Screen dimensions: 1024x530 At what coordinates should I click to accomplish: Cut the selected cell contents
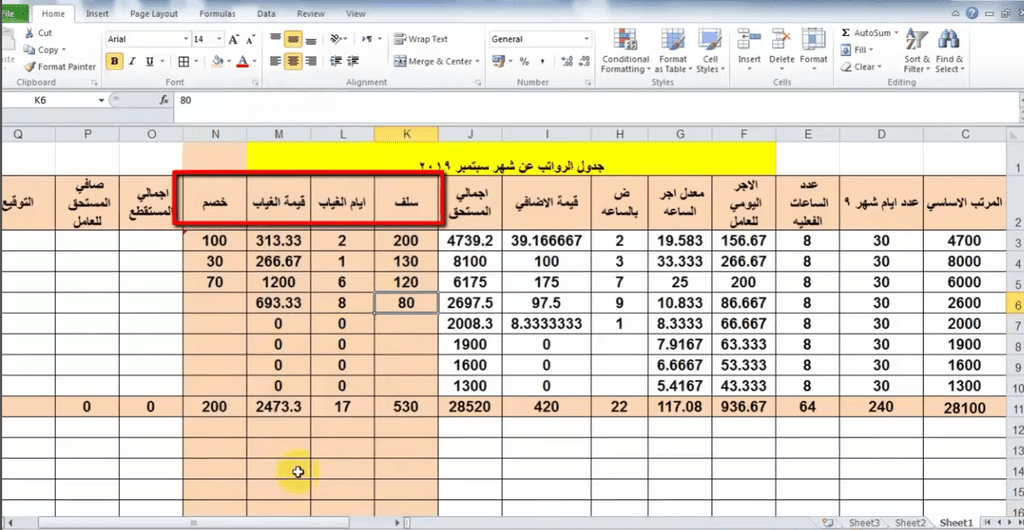(37, 33)
